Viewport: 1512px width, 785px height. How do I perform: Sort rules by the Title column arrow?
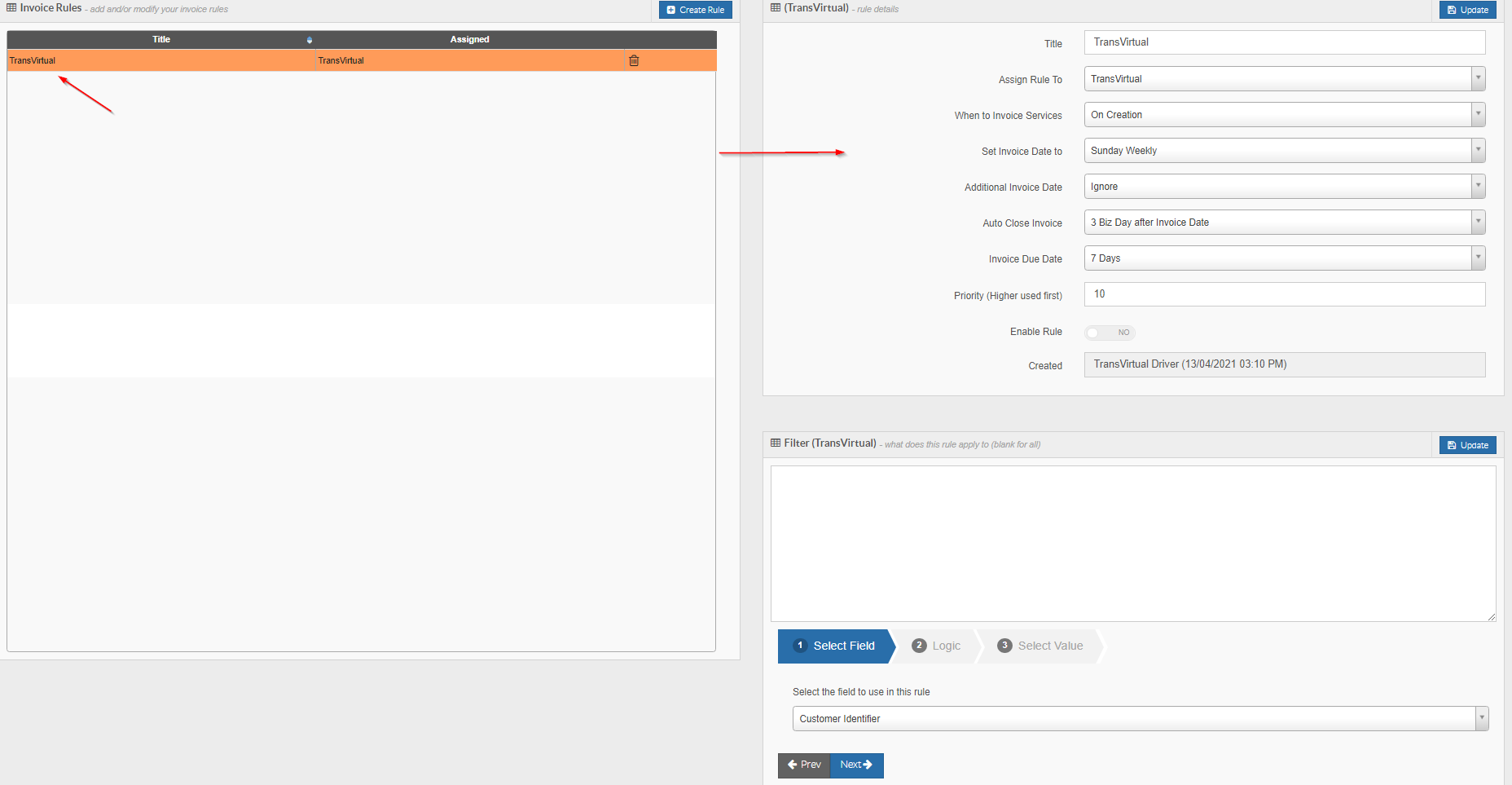310,40
